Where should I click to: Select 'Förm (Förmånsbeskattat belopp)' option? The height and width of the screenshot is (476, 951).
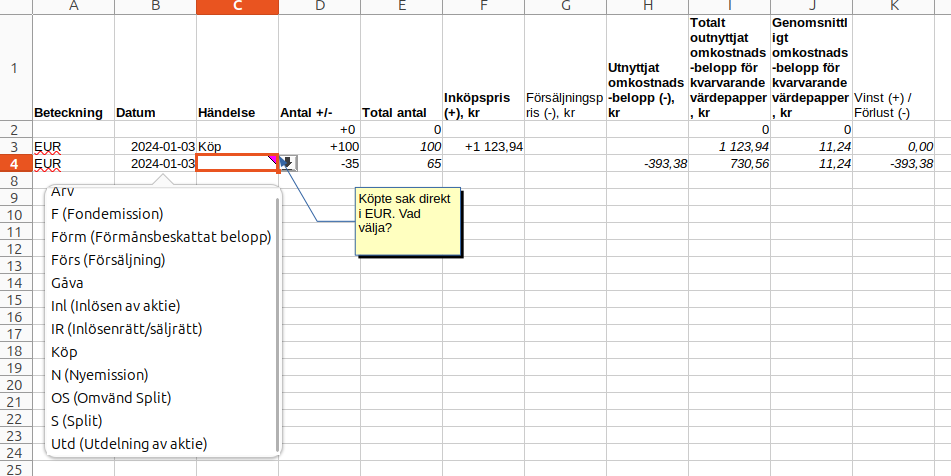(161, 237)
